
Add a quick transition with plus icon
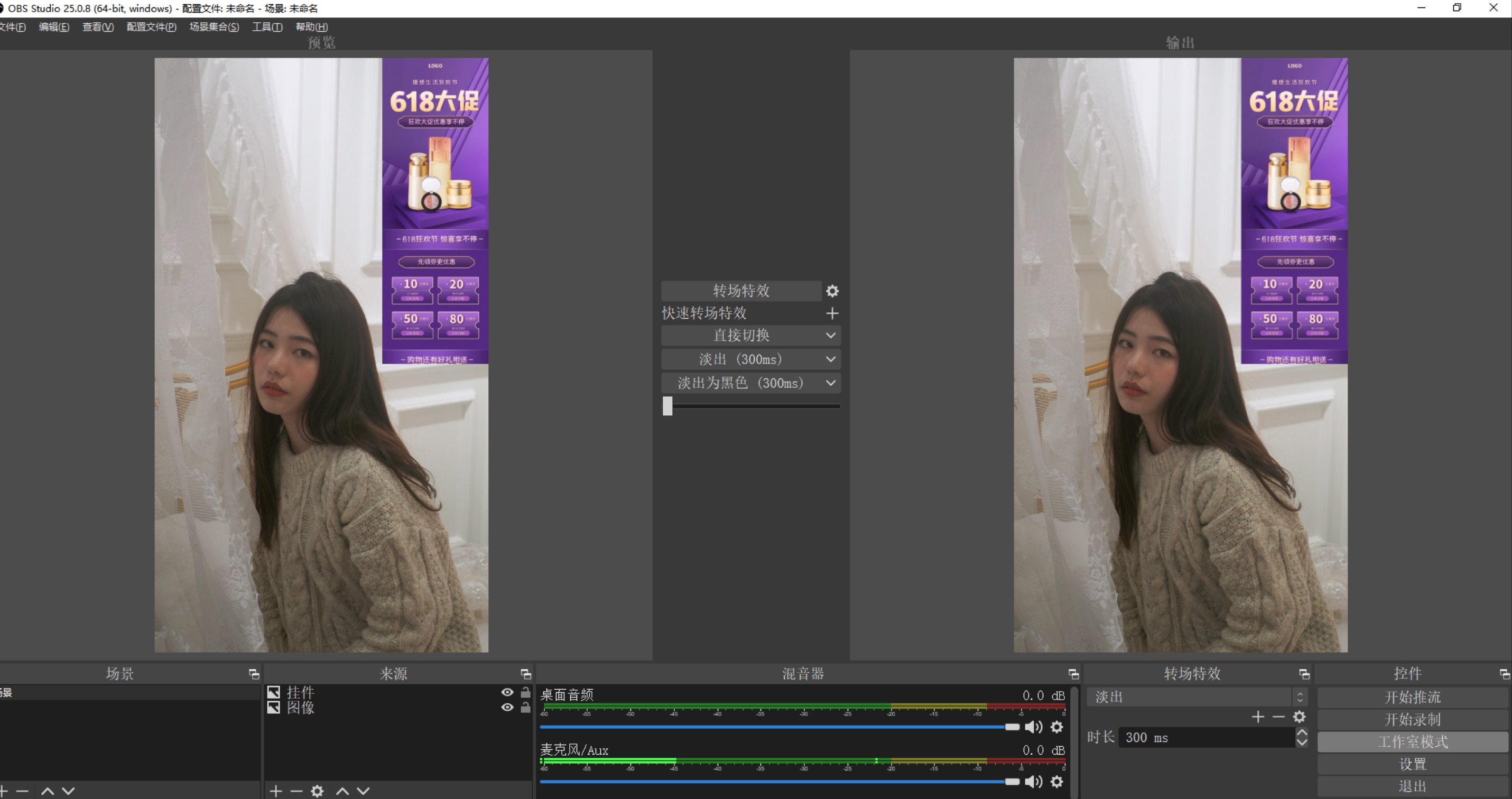pos(832,313)
